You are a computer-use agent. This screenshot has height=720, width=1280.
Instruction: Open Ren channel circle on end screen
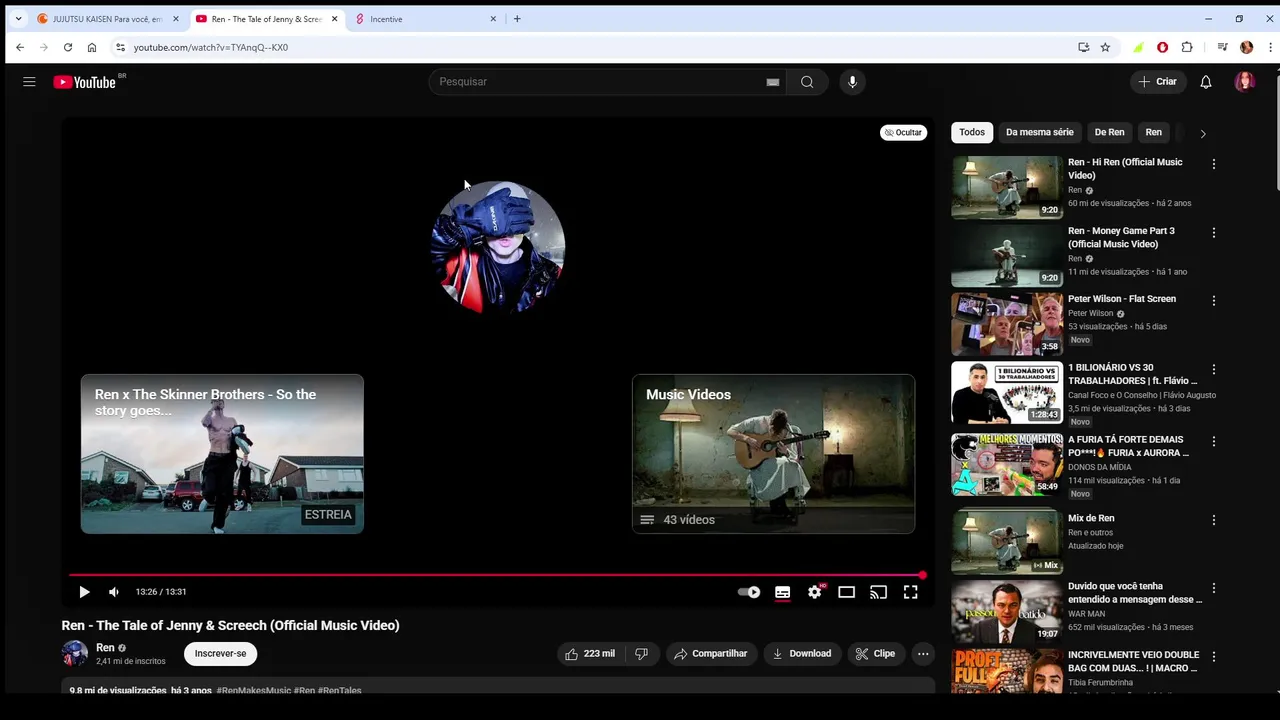click(x=498, y=247)
